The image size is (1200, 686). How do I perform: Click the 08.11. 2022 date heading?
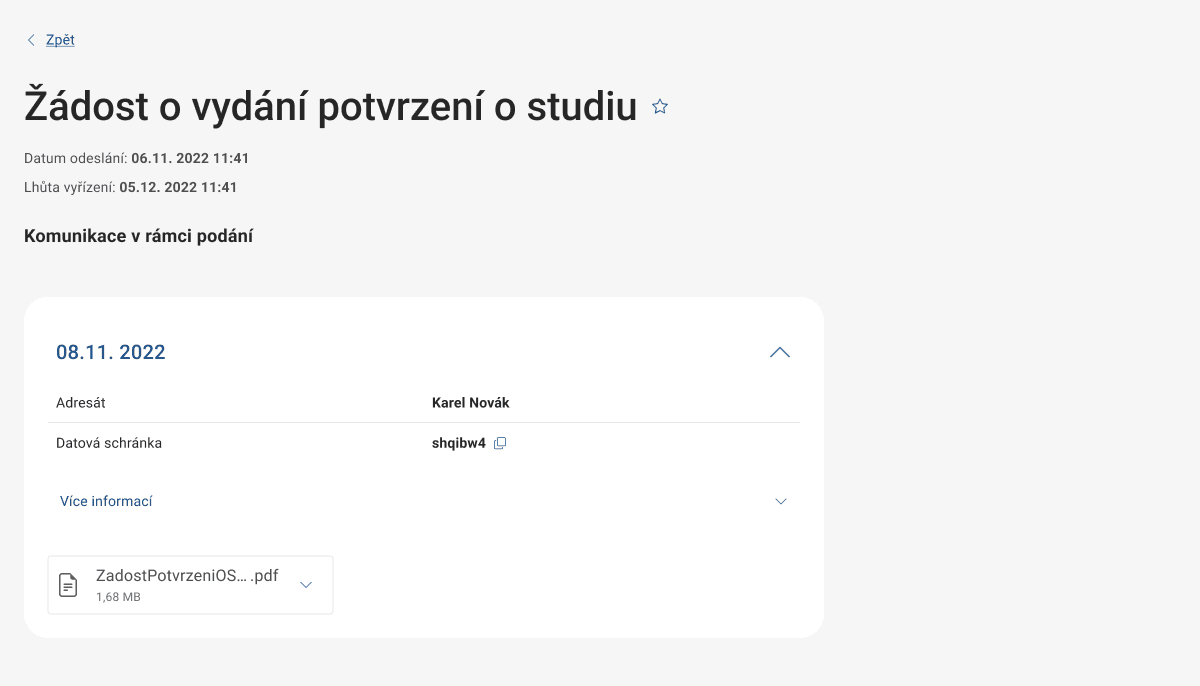(111, 352)
